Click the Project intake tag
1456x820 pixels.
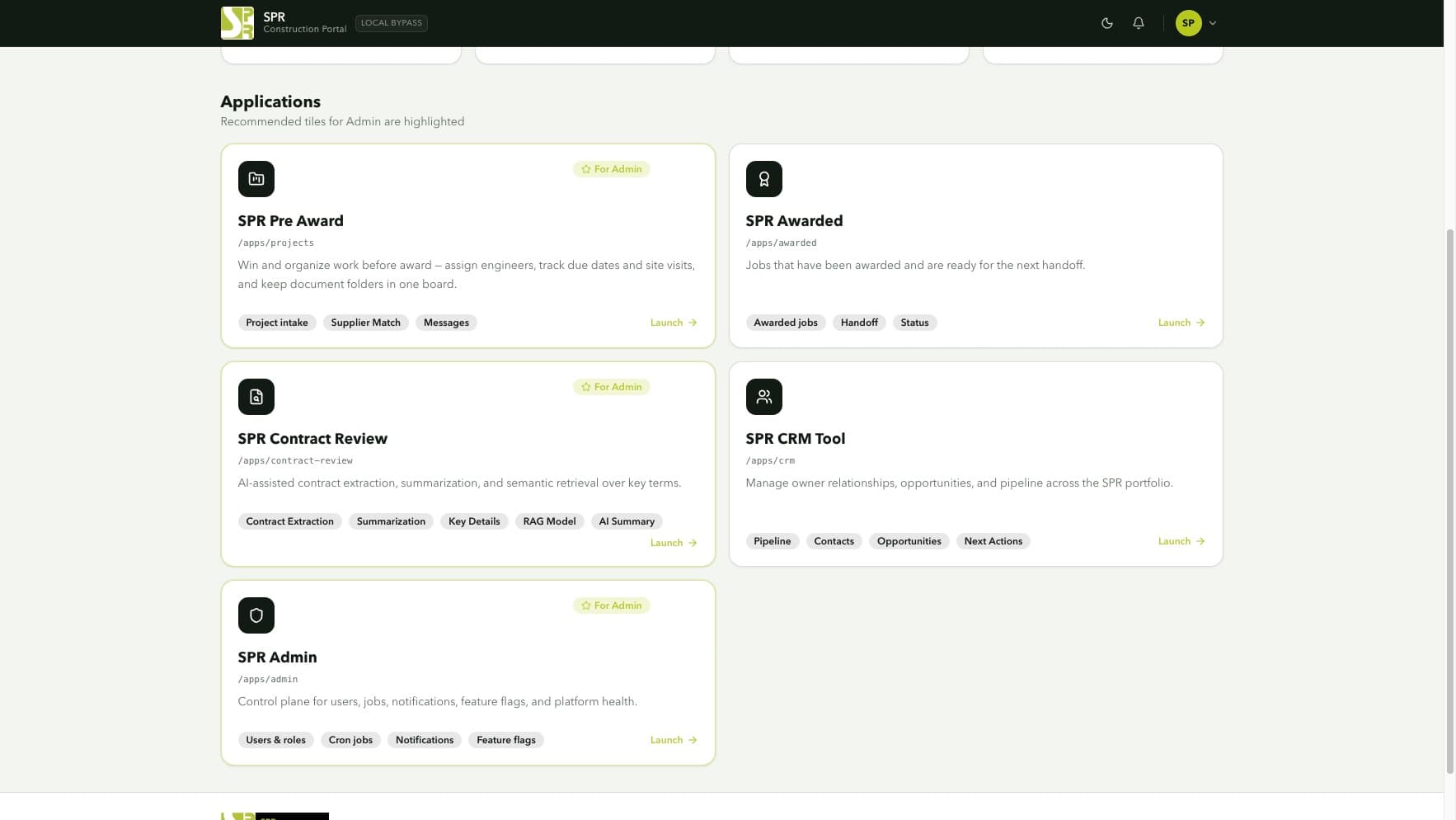(277, 323)
